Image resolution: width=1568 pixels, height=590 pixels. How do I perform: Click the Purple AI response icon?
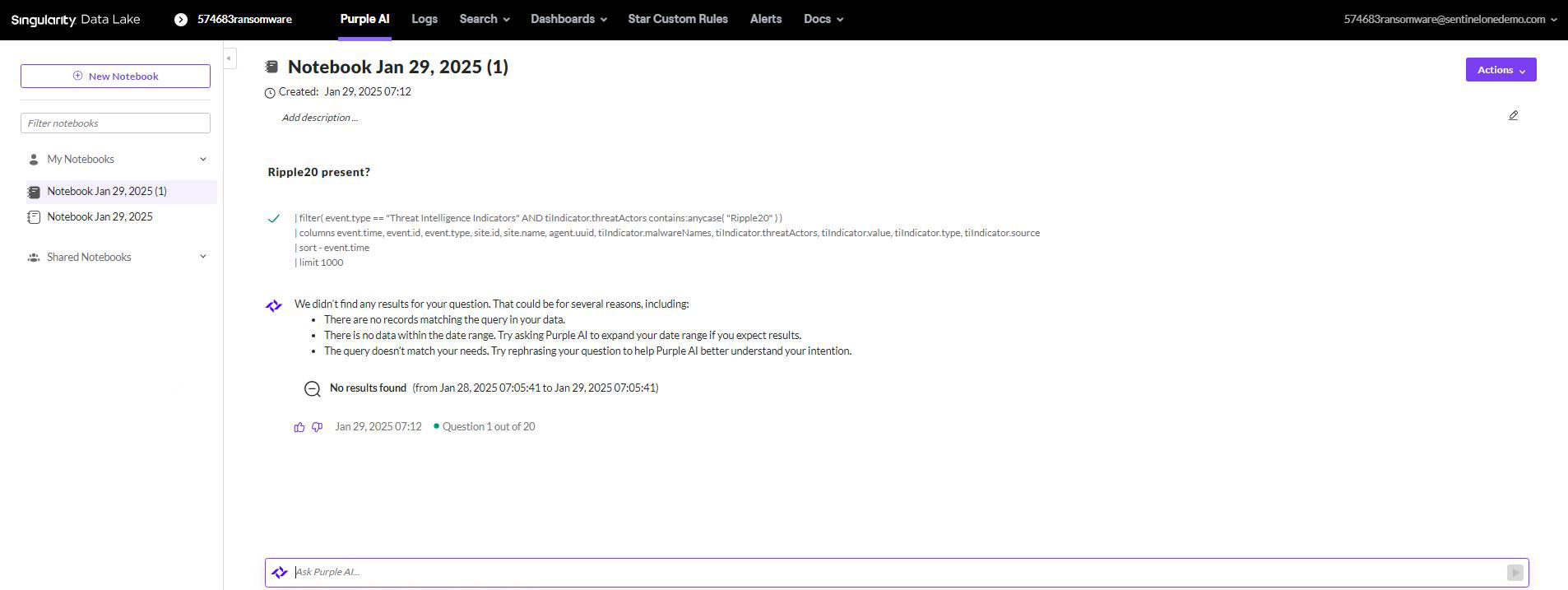point(274,306)
